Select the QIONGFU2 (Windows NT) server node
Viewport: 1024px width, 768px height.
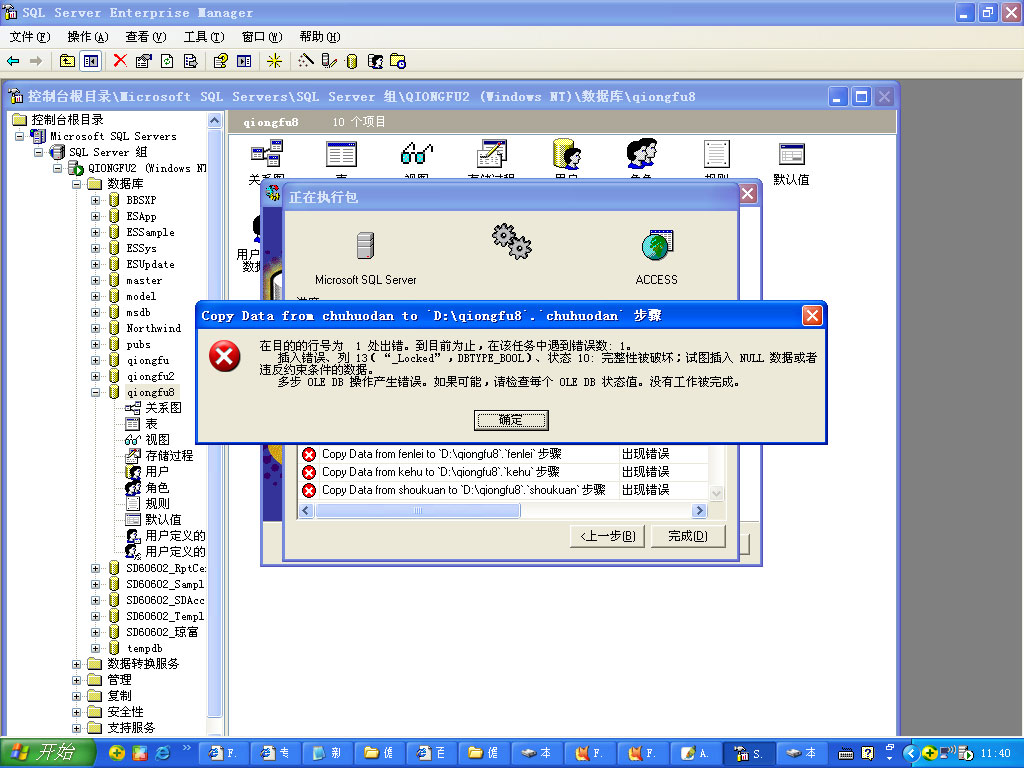click(147, 168)
